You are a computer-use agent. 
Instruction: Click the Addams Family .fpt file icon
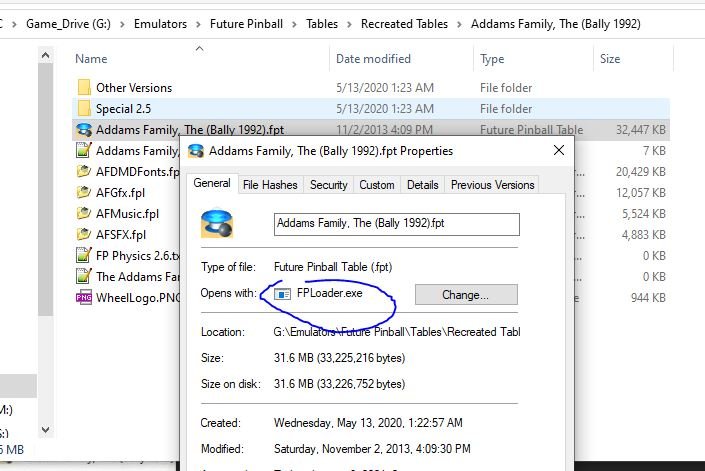pyautogui.click(x=84, y=129)
